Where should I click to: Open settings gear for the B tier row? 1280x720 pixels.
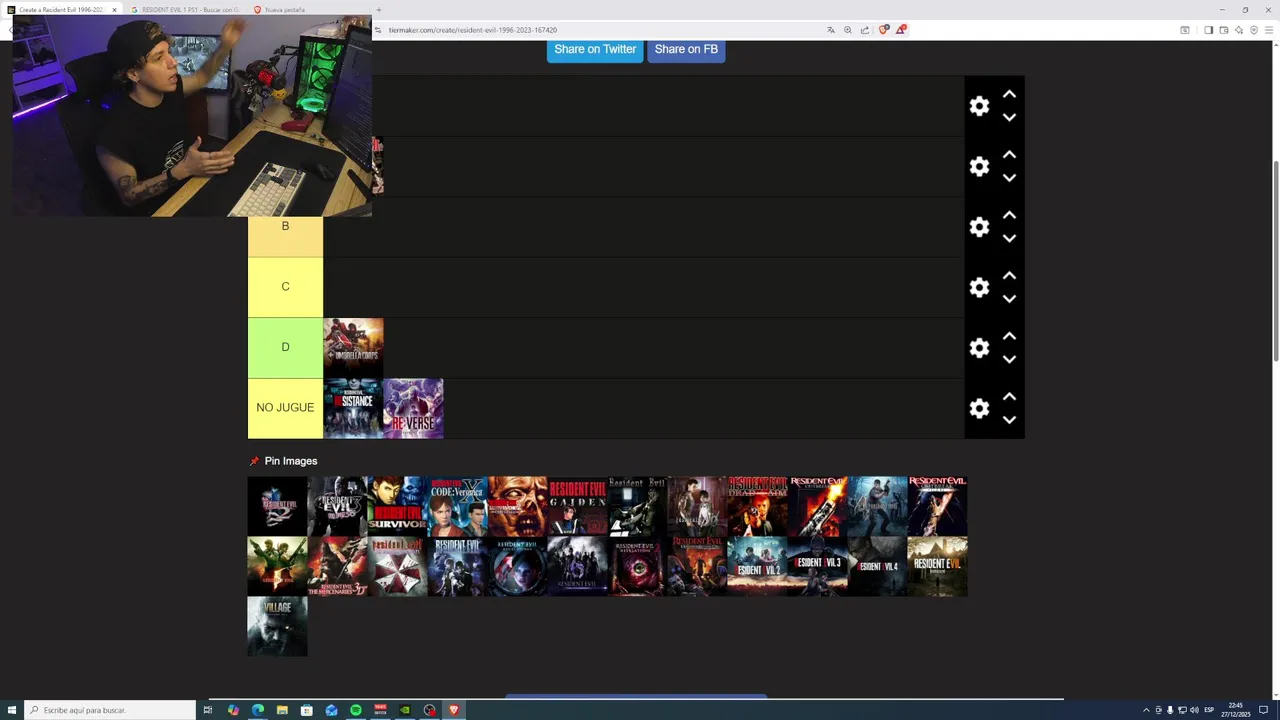979,227
